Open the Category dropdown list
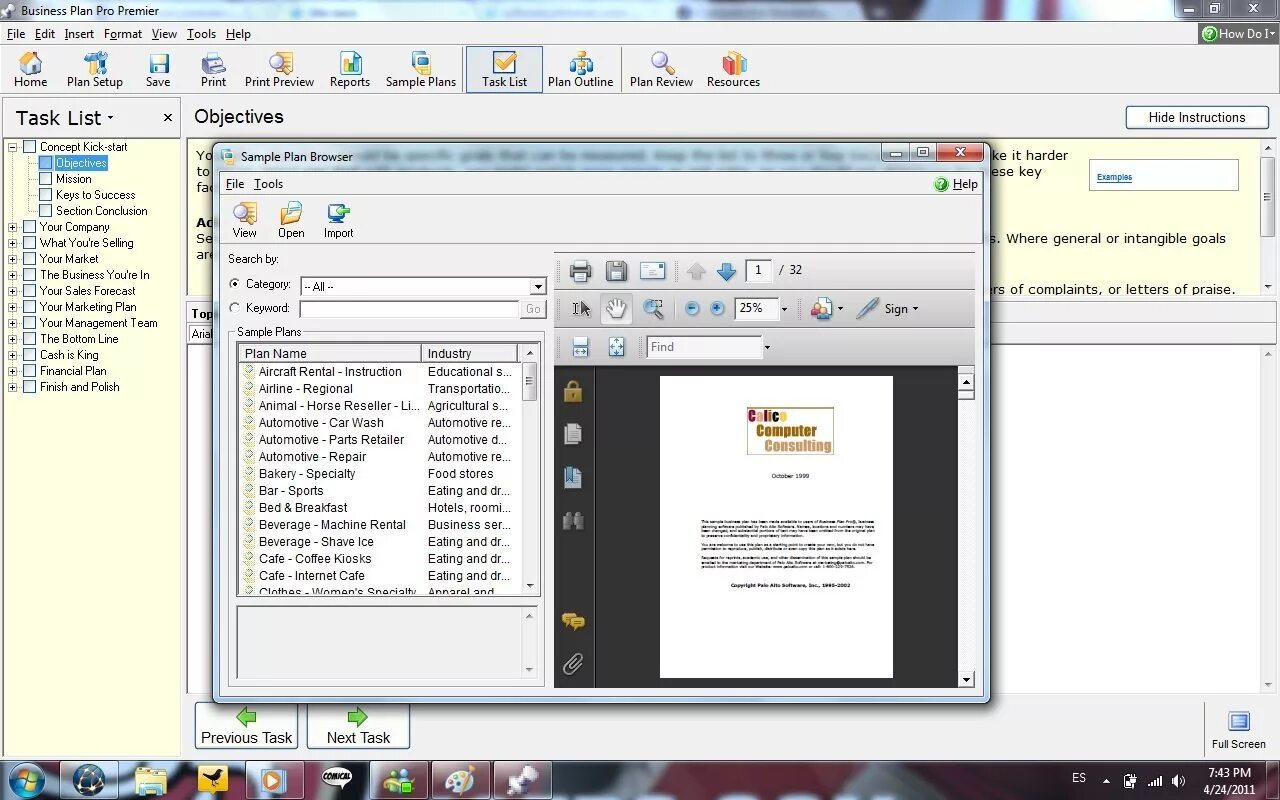 click(x=537, y=287)
